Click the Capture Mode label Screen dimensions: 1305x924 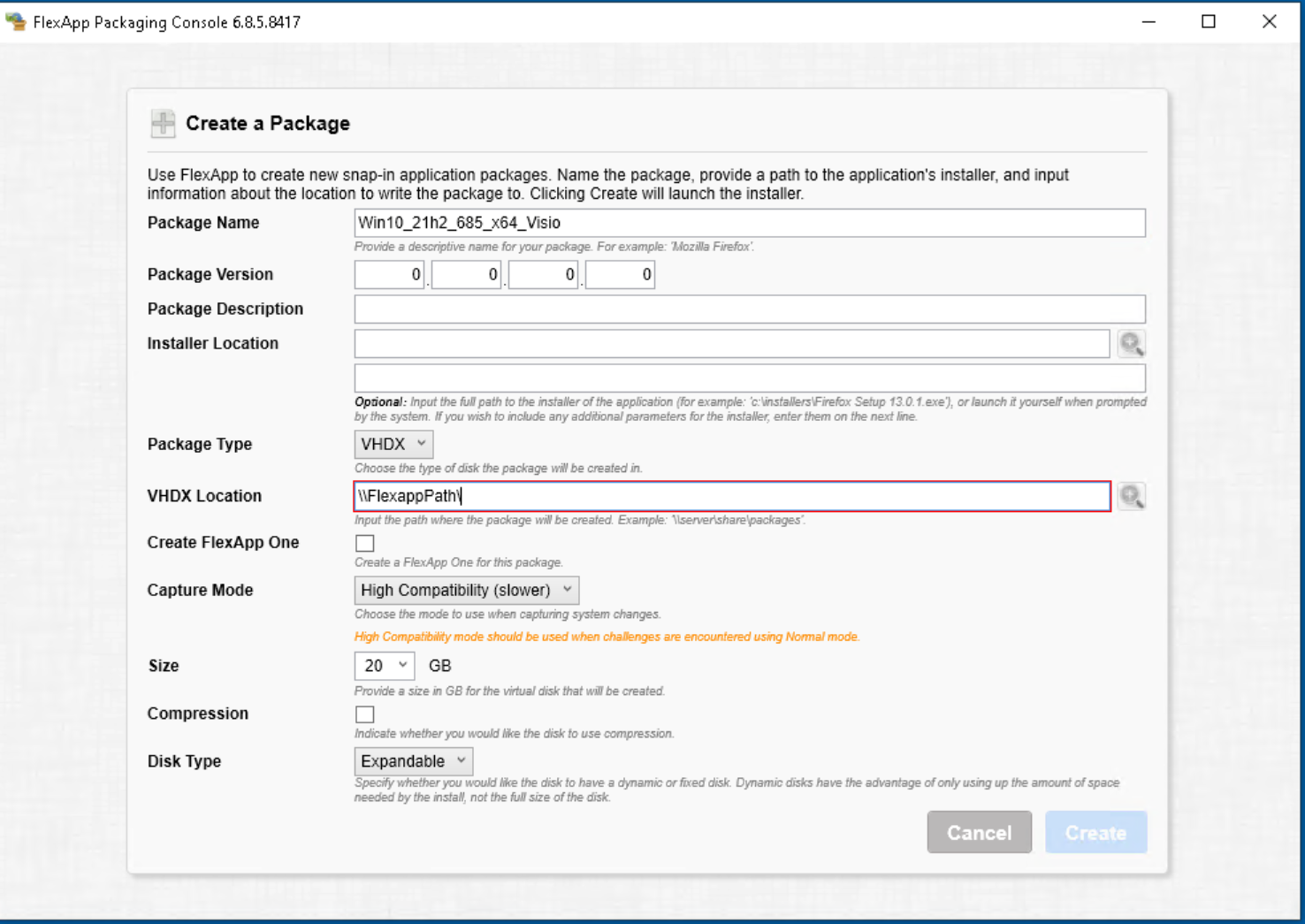(200, 590)
